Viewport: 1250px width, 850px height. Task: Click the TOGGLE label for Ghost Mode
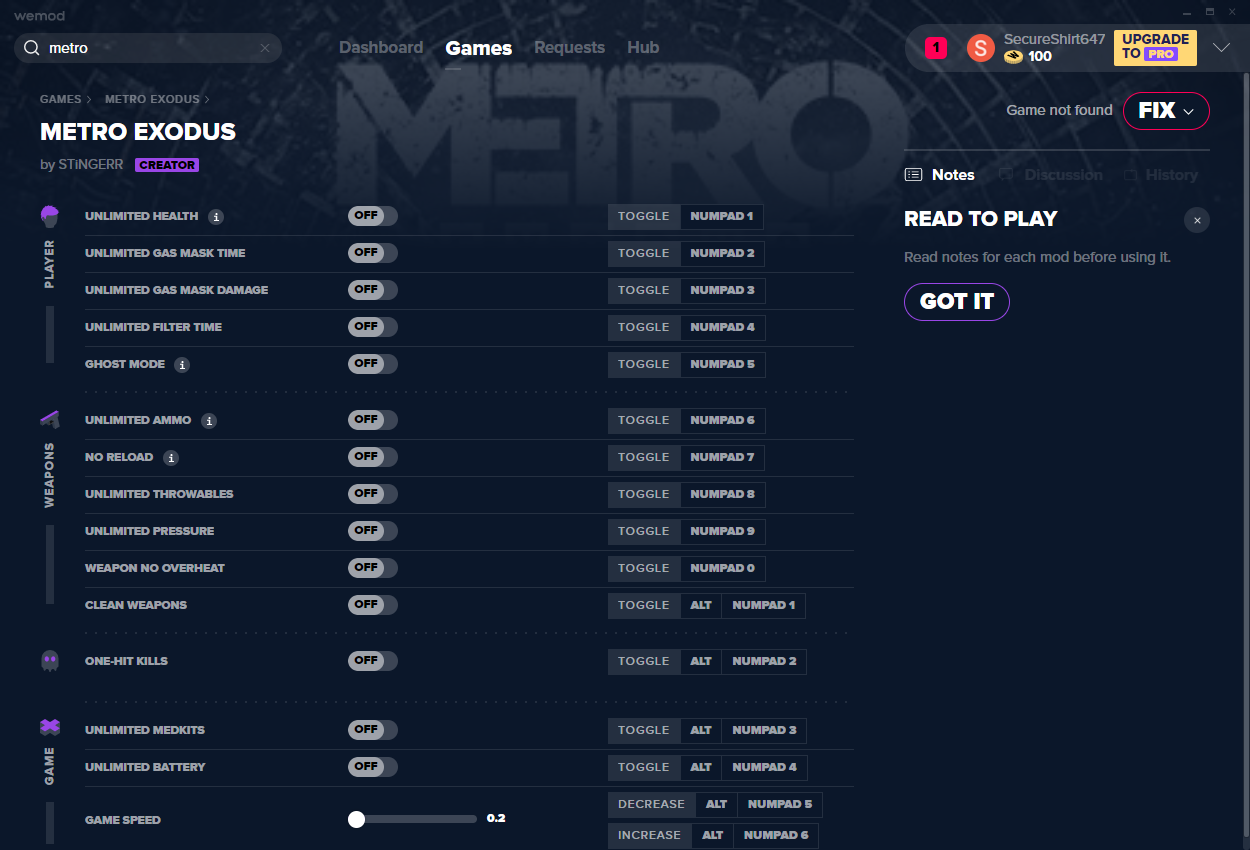point(643,364)
